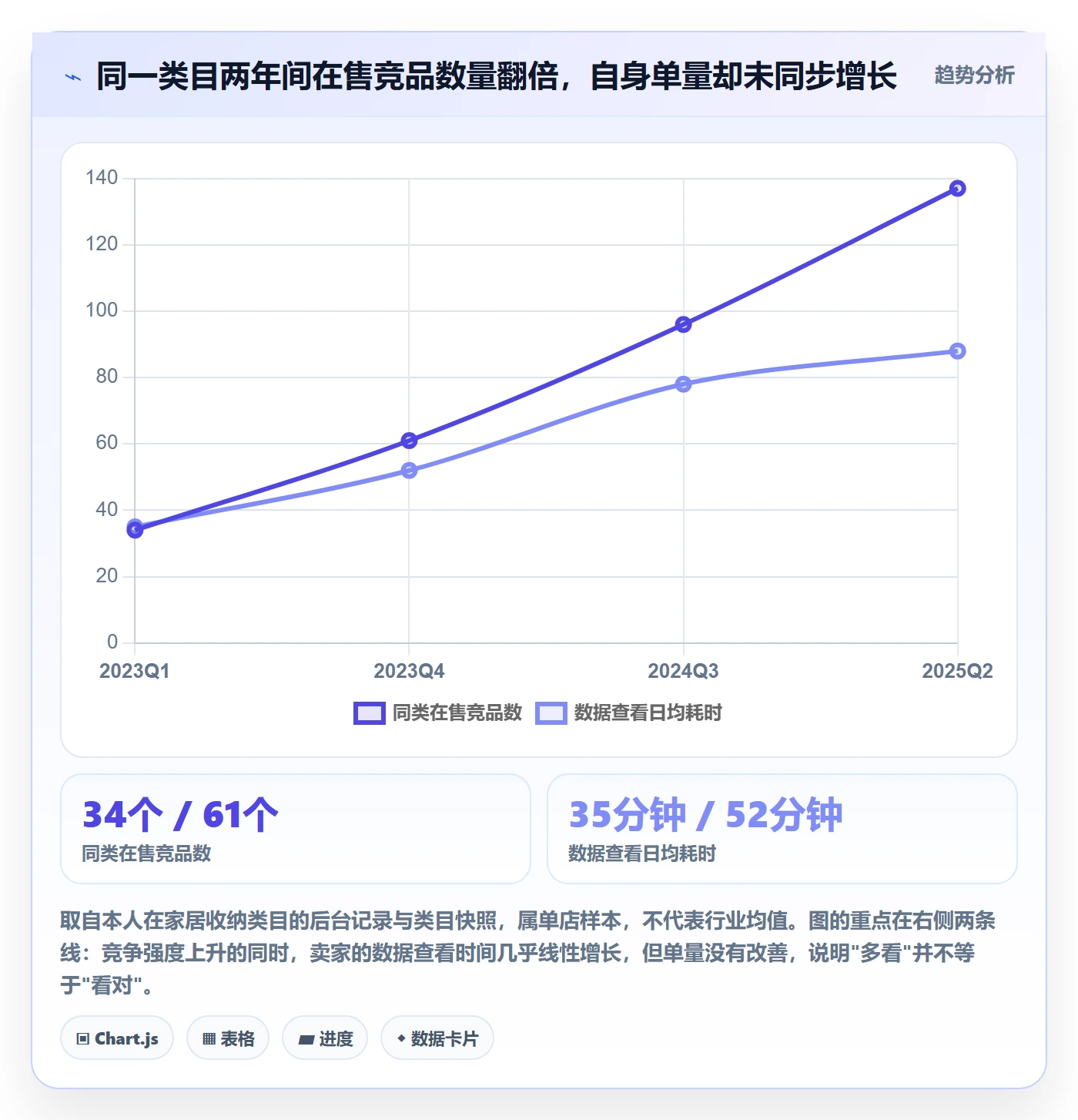Viewport: 1078px width, 1120px height.
Task: Click the 数据查看日均耗时 data point at 2024Q3
Action: (x=683, y=384)
